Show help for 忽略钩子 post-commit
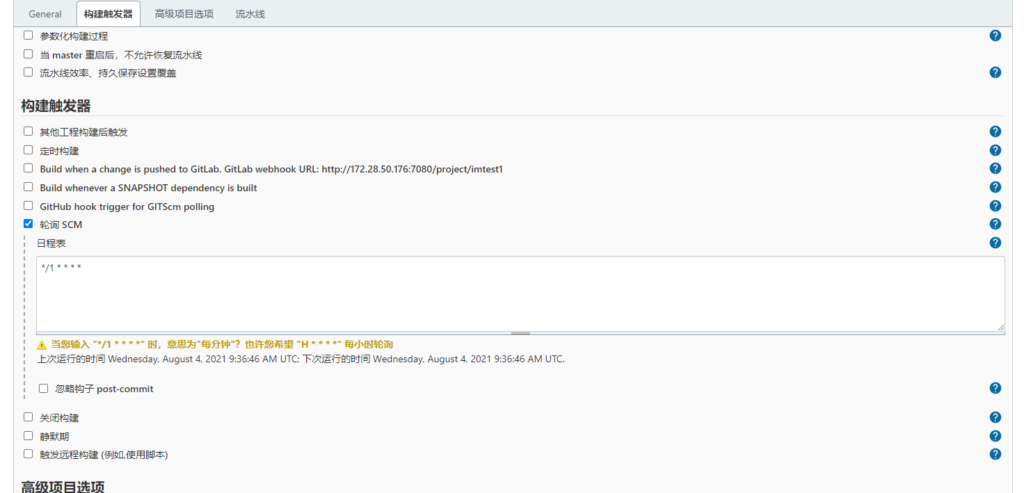Image resolution: width=1024 pixels, height=493 pixels. [x=995, y=388]
